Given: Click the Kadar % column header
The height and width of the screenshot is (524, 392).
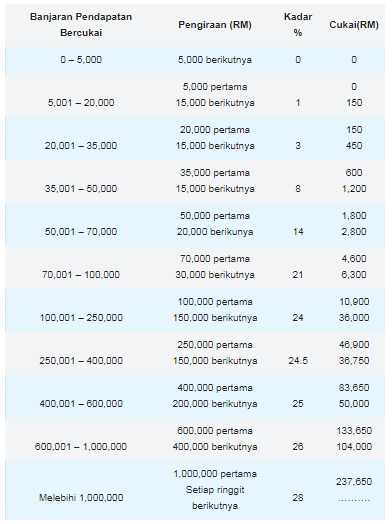Looking at the screenshot, I should coord(298,25).
